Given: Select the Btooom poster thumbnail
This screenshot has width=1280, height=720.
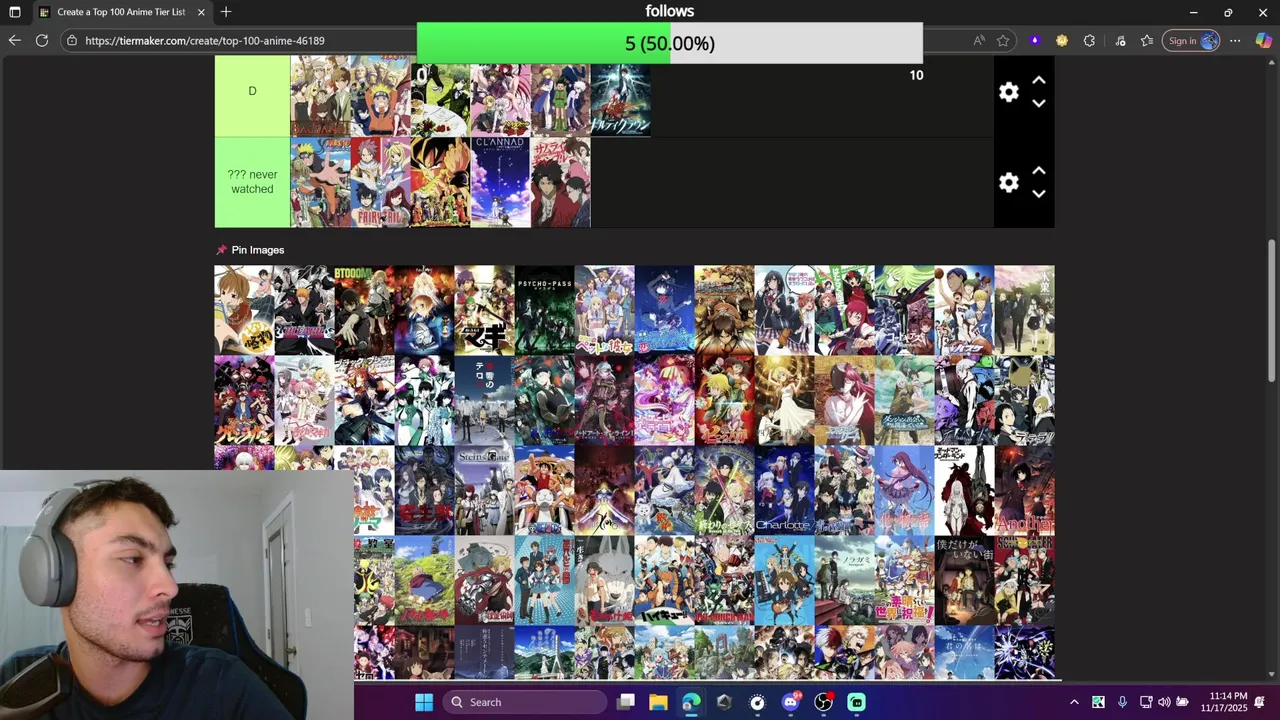Looking at the screenshot, I should (x=364, y=310).
